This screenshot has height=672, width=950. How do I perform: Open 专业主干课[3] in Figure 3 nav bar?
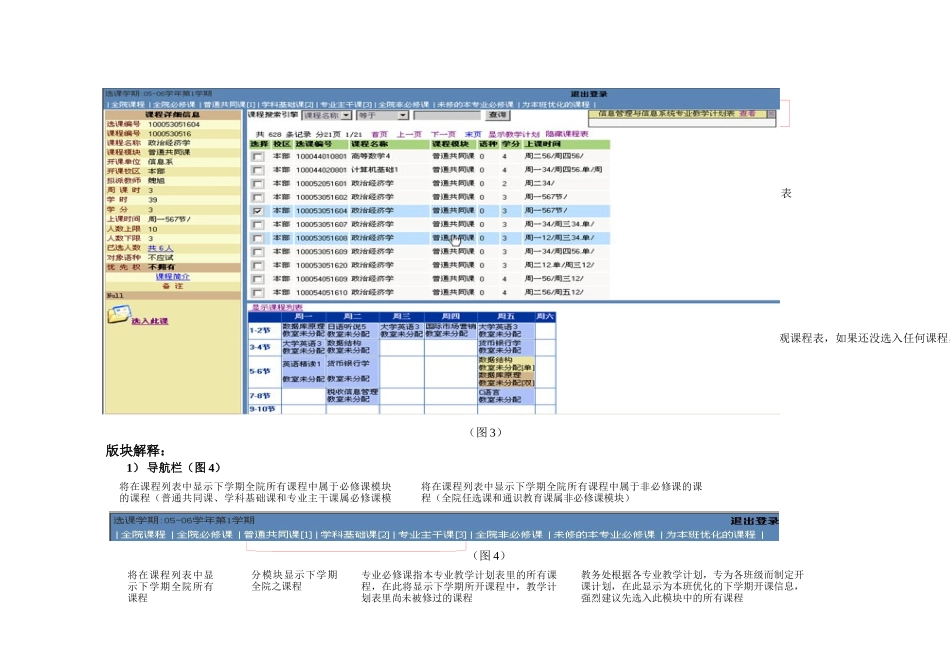(x=346, y=104)
